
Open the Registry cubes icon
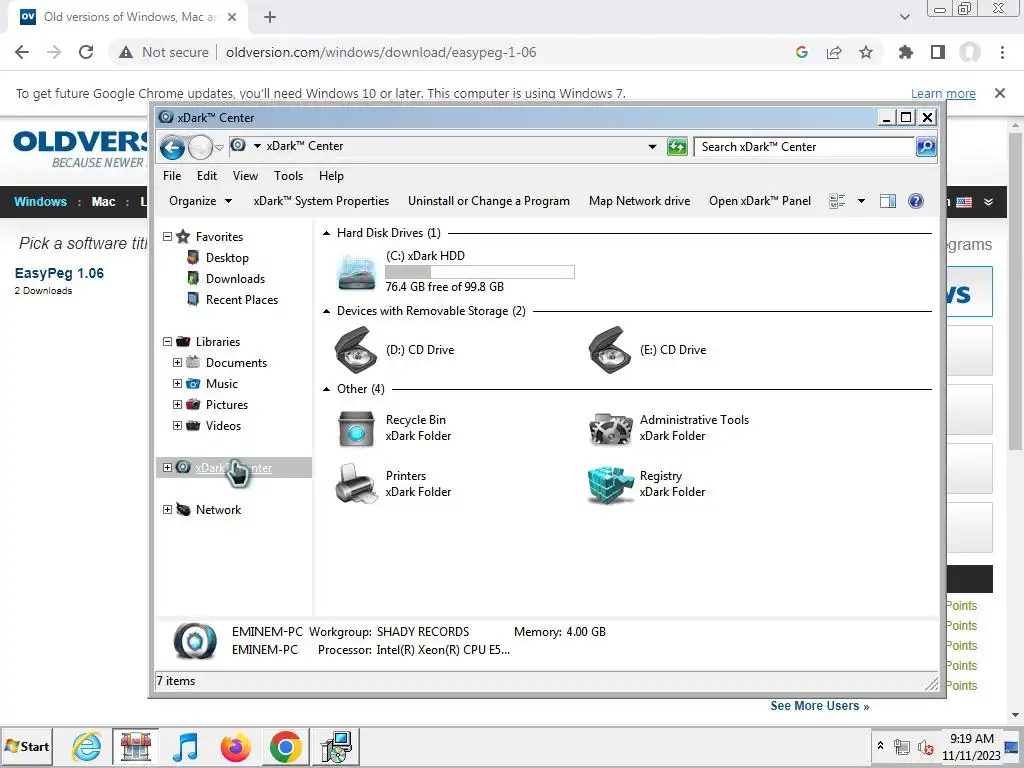611,484
